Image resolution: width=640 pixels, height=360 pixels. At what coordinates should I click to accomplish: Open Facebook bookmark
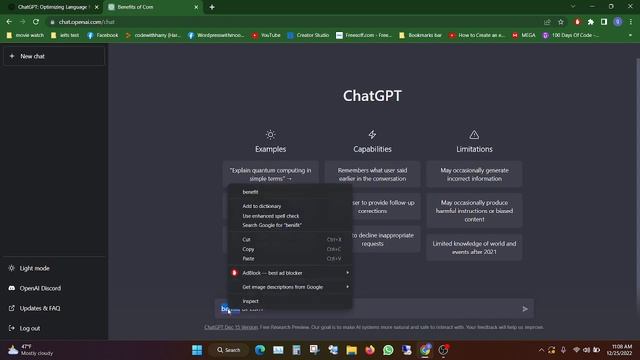click(x=102, y=35)
